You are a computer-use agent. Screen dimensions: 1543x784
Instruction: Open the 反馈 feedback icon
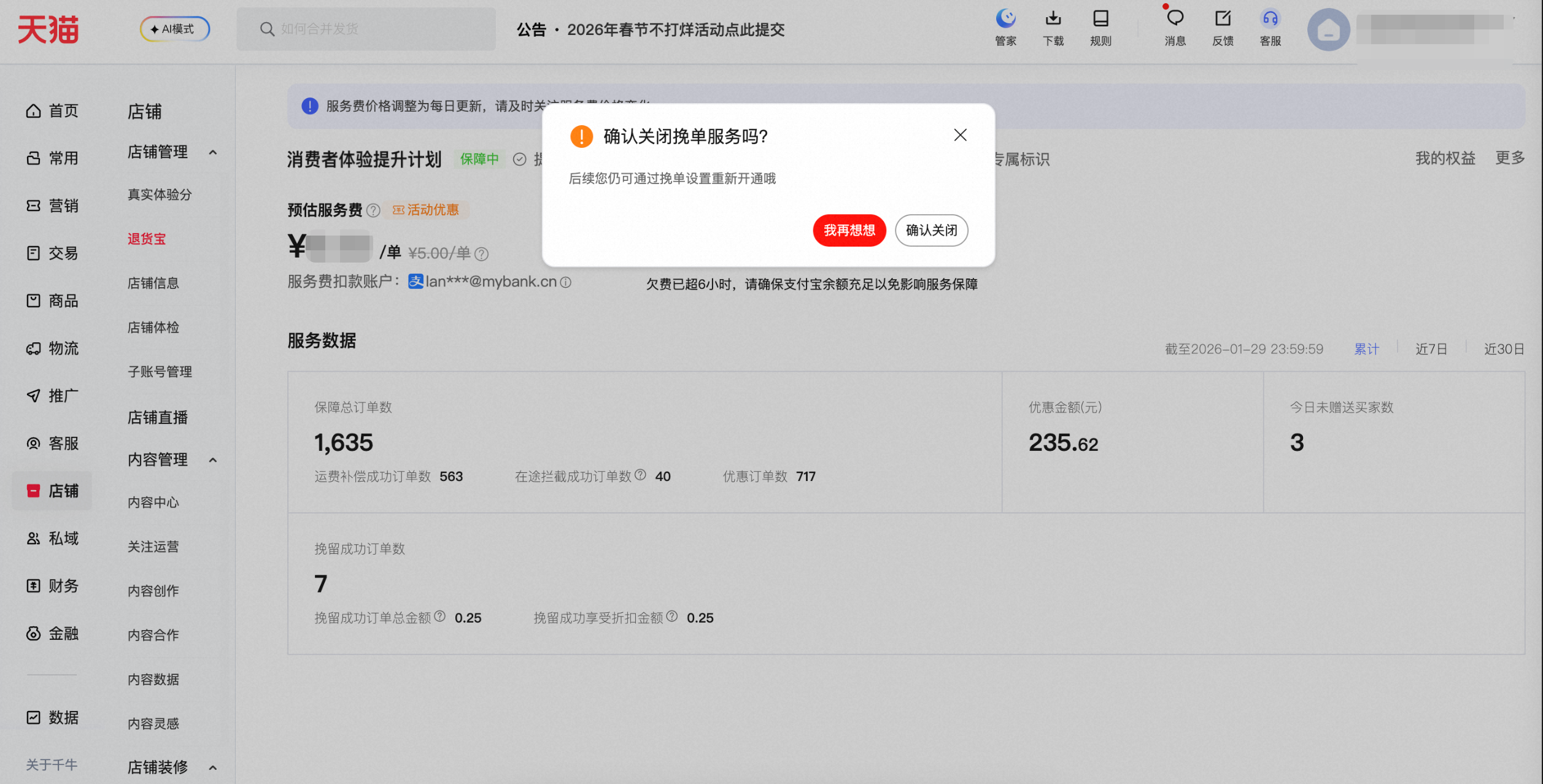coord(1223,28)
